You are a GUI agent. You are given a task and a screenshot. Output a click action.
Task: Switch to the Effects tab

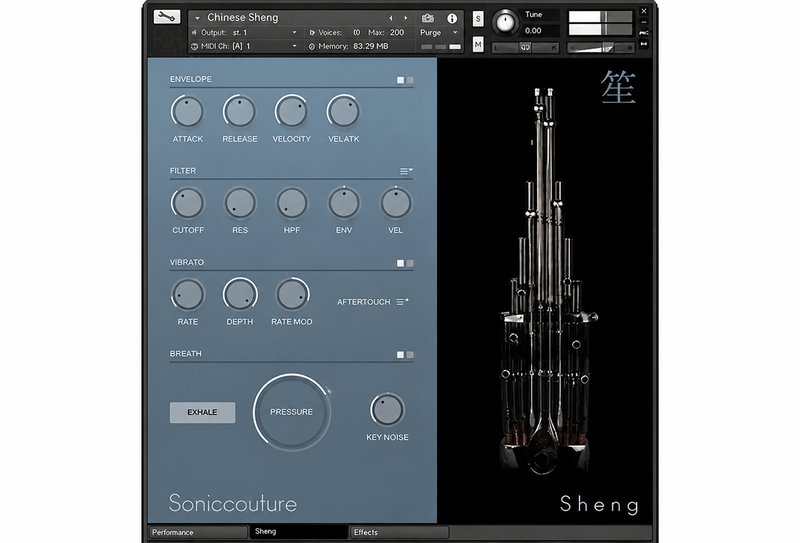point(398,532)
